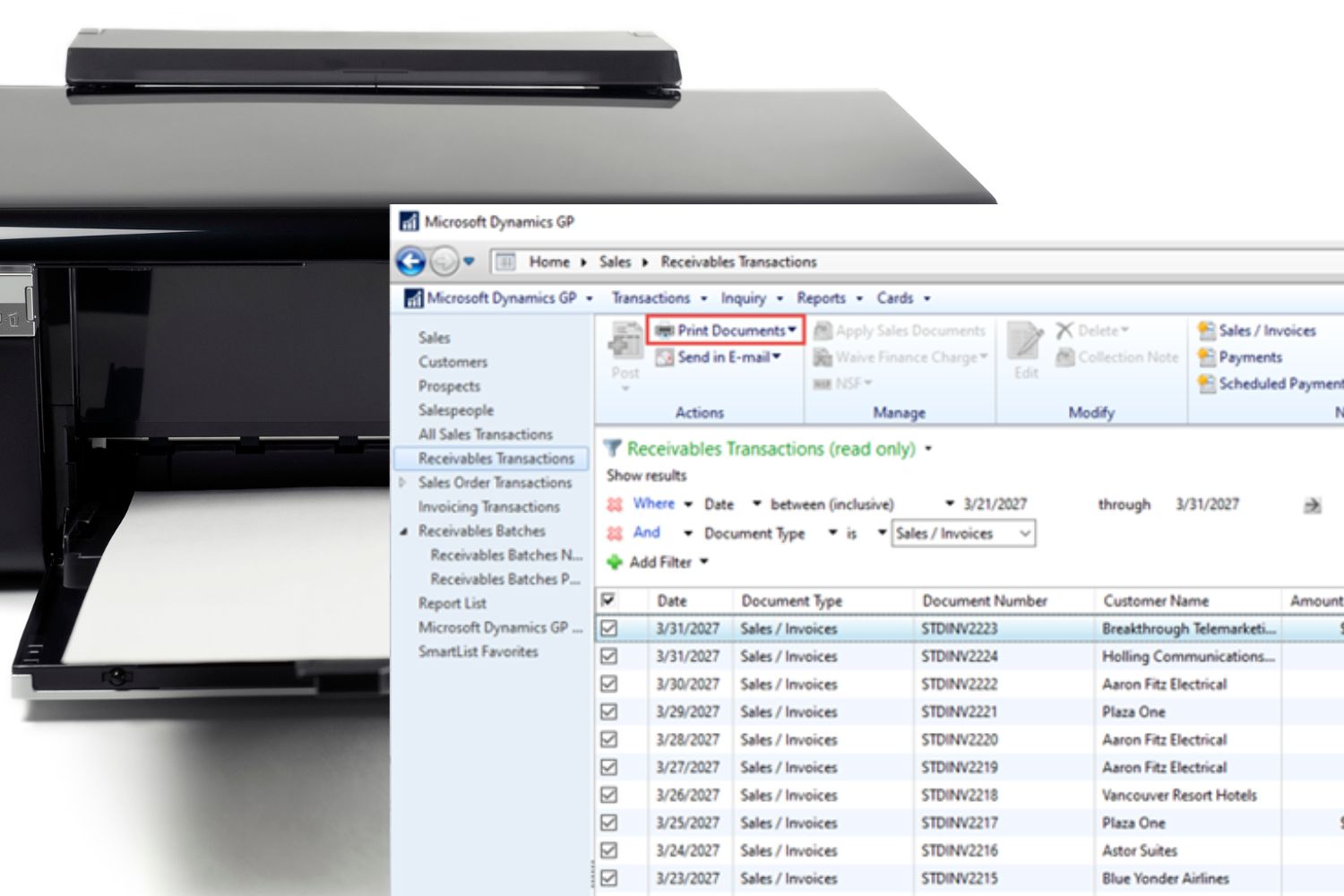Open the Inquiry menu
Viewport: 1344px width, 896px height.
pyautogui.click(x=747, y=298)
